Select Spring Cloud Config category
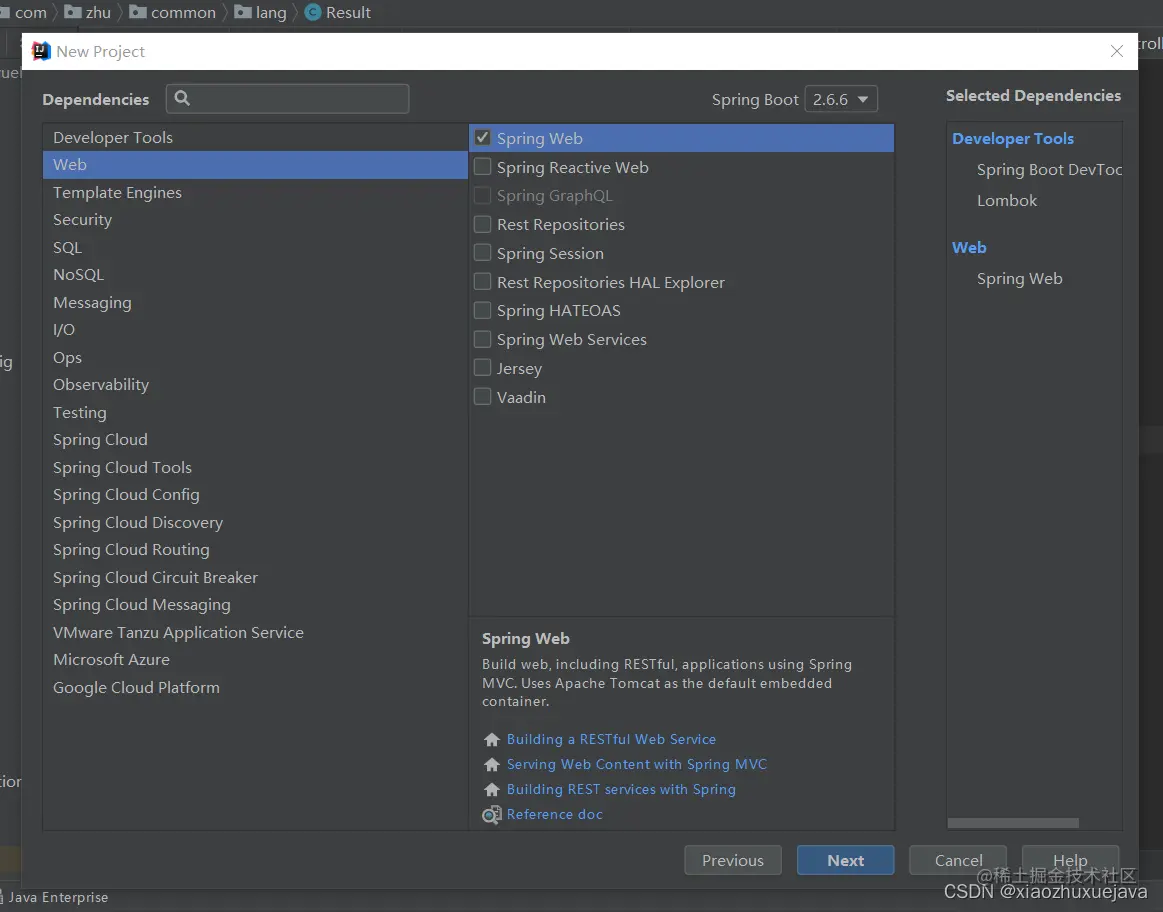The width and height of the screenshot is (1163, 912). 255,495
